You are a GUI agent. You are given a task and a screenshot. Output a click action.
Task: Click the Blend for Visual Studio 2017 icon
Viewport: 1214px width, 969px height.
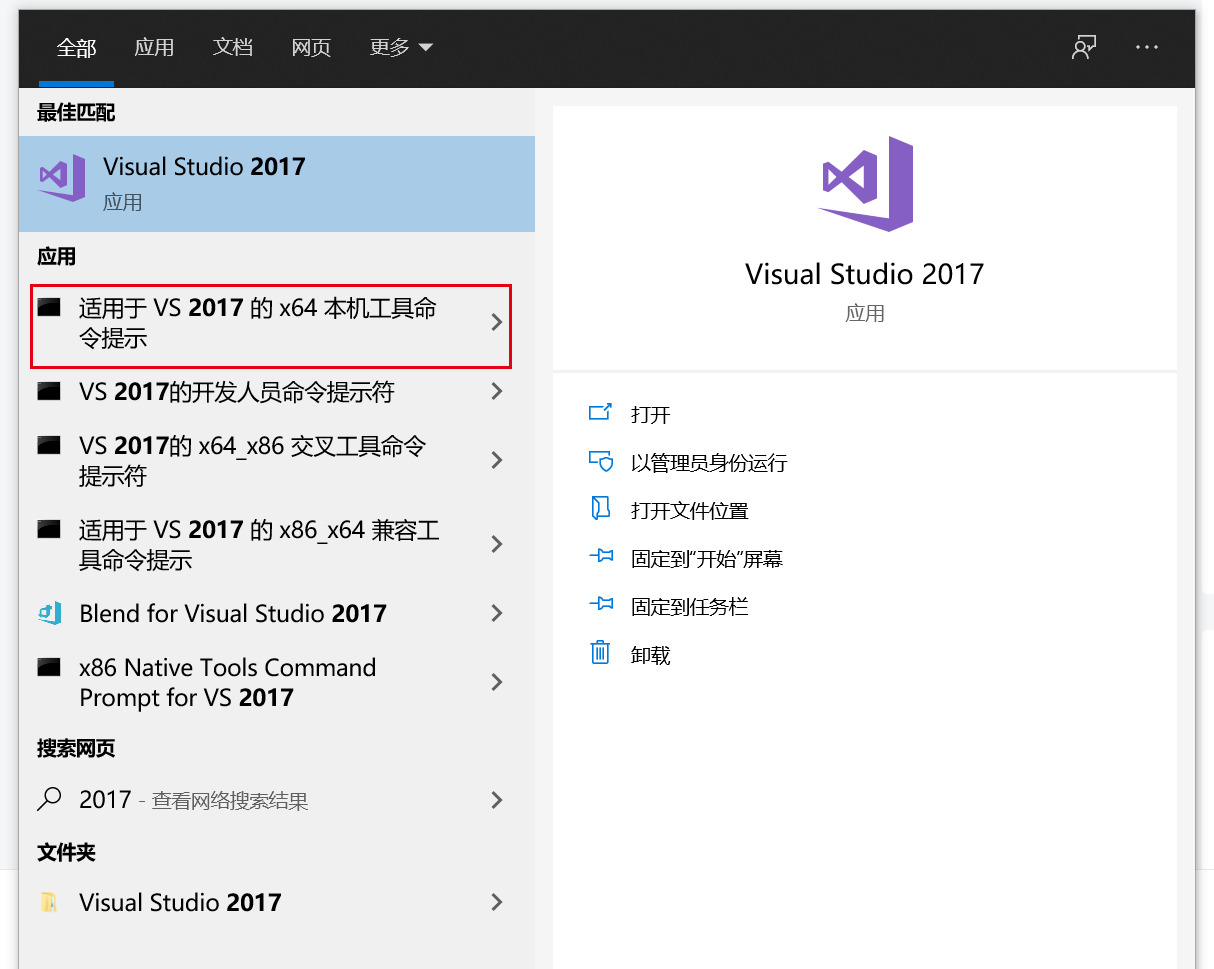point(49,613)
